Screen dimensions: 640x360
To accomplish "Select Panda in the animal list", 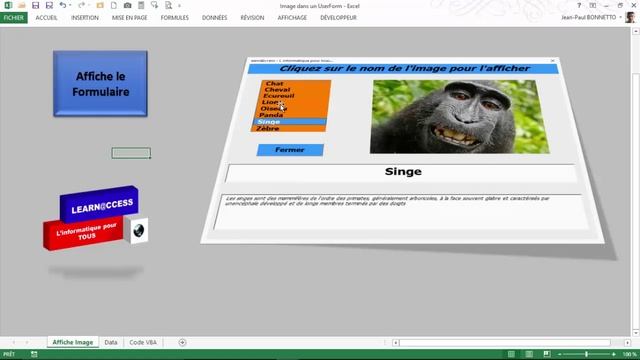I will point(271,115).
